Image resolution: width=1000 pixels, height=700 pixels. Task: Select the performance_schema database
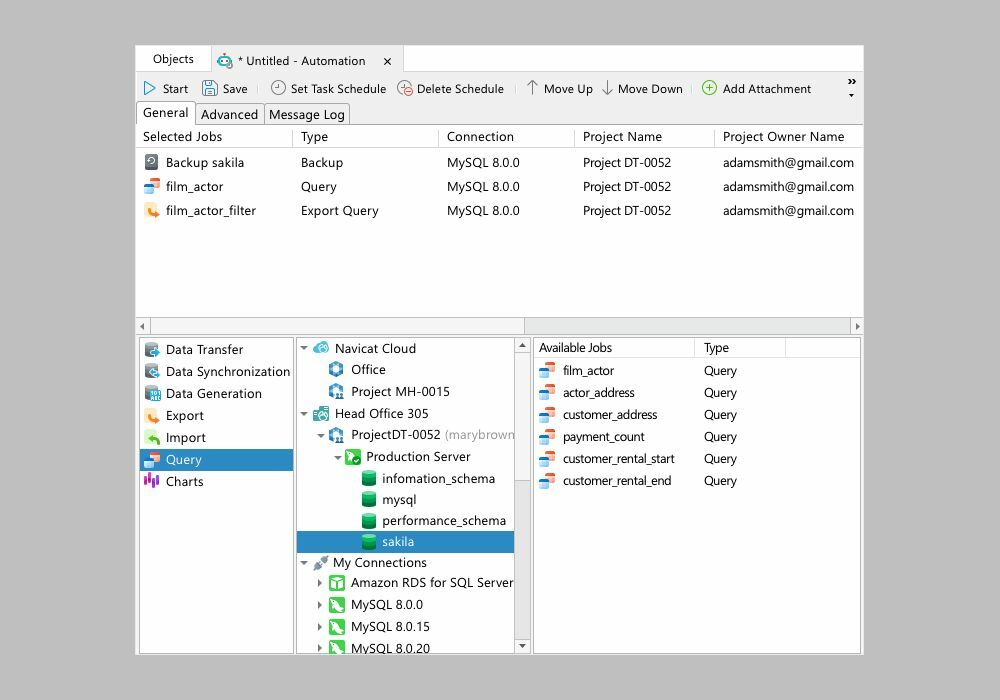click(x=444, y=521)
